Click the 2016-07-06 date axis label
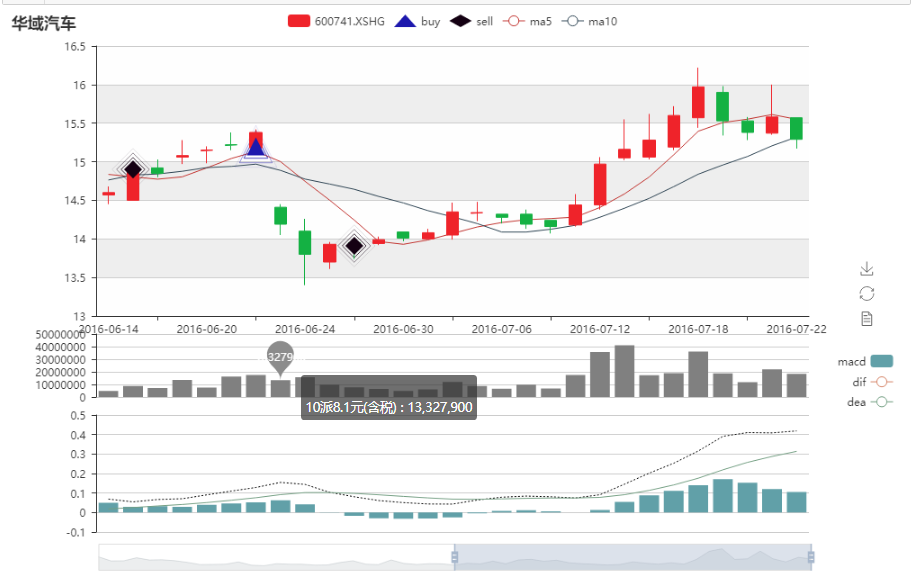 coord(501,329)
